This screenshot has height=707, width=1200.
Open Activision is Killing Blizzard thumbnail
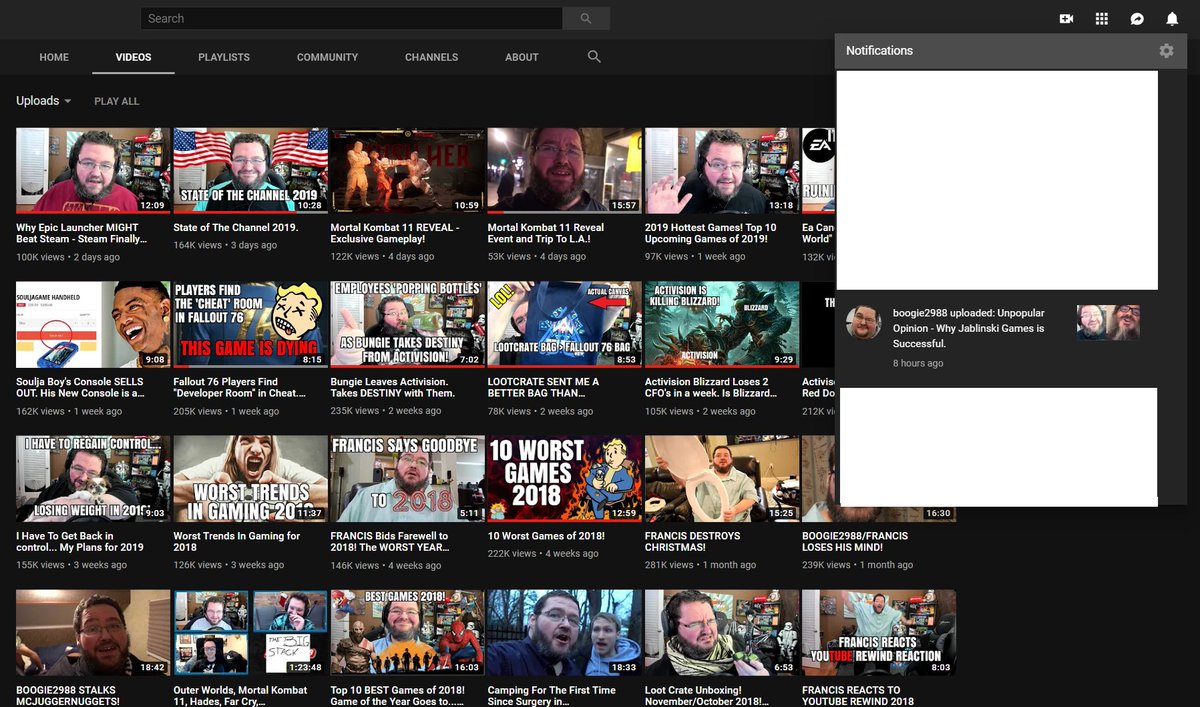tap(721, 324)
